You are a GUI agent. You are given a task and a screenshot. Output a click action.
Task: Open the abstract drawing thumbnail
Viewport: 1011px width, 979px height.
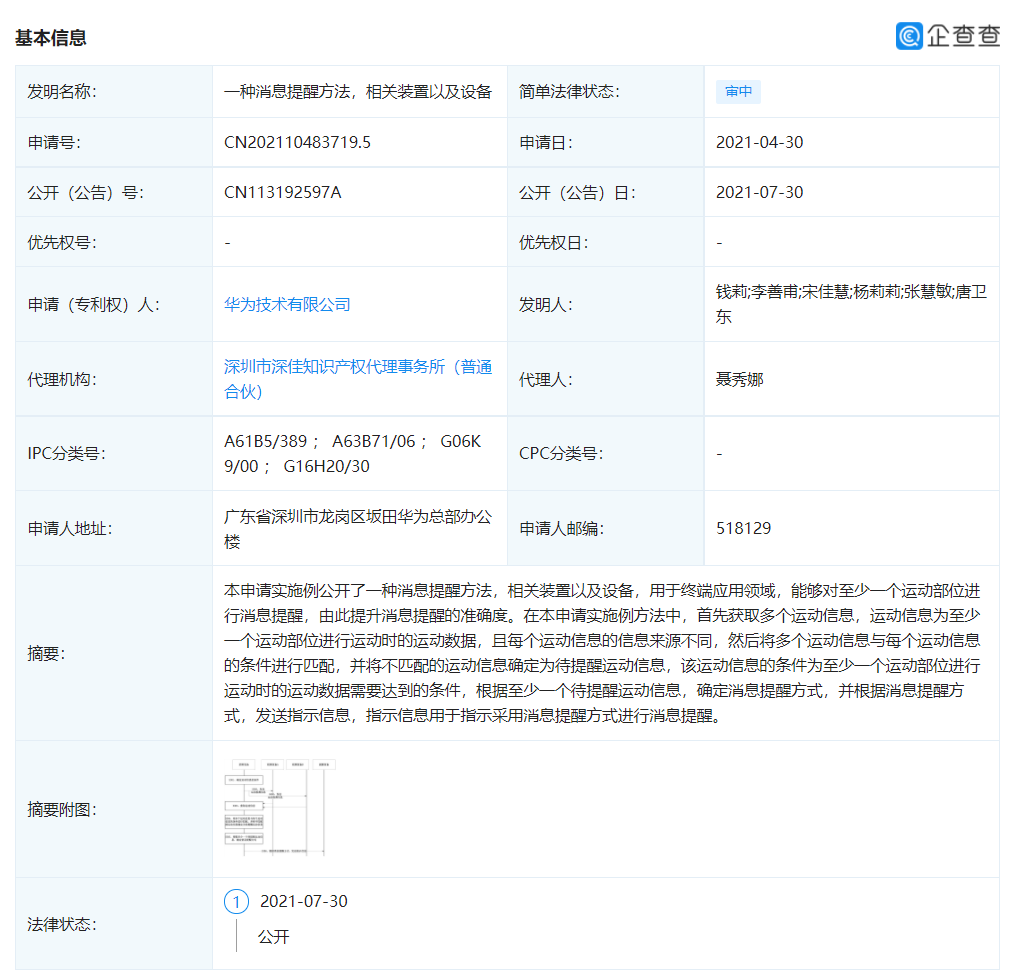pyautogui.click(x=280, y=807)
